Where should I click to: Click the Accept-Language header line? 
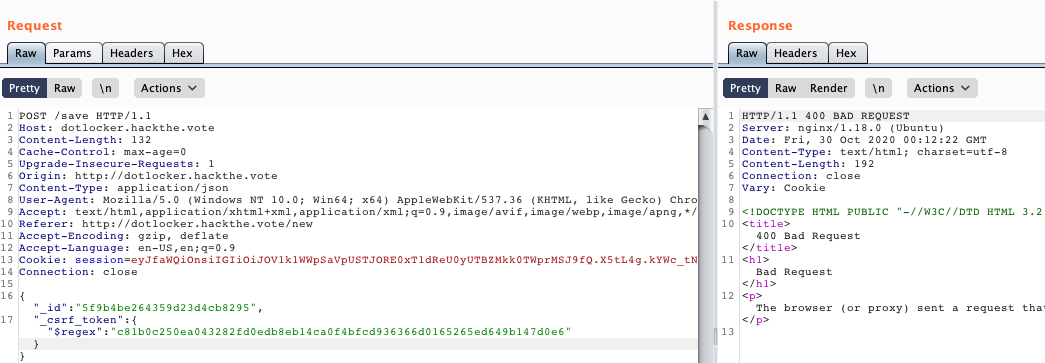point(127,248)
